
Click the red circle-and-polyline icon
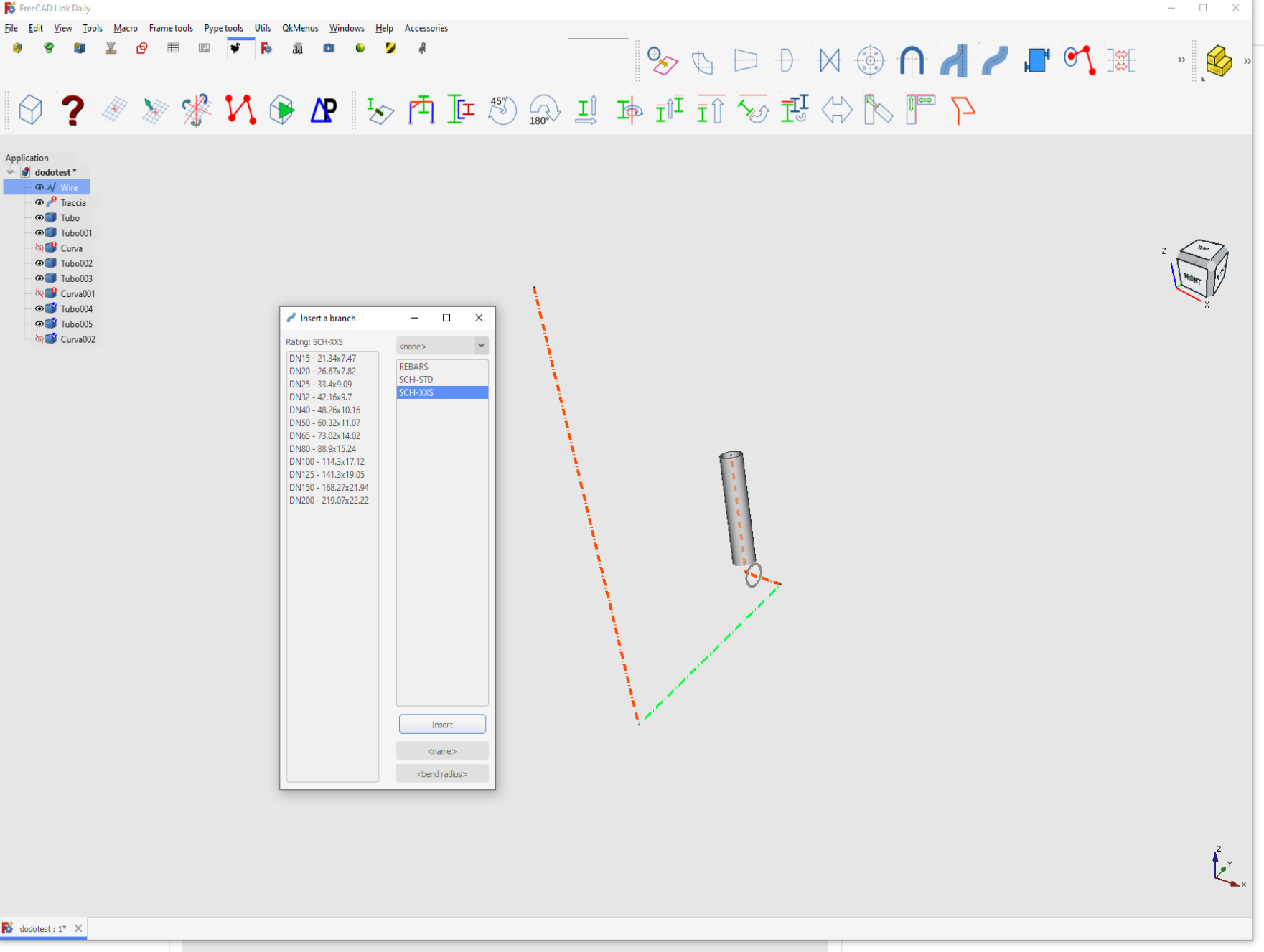pyautogui.click(x=1080, y=60)
